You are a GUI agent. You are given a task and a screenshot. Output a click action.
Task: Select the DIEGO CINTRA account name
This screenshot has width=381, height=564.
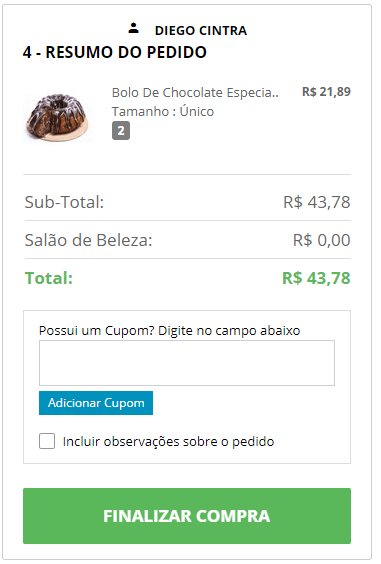(201, 31)
